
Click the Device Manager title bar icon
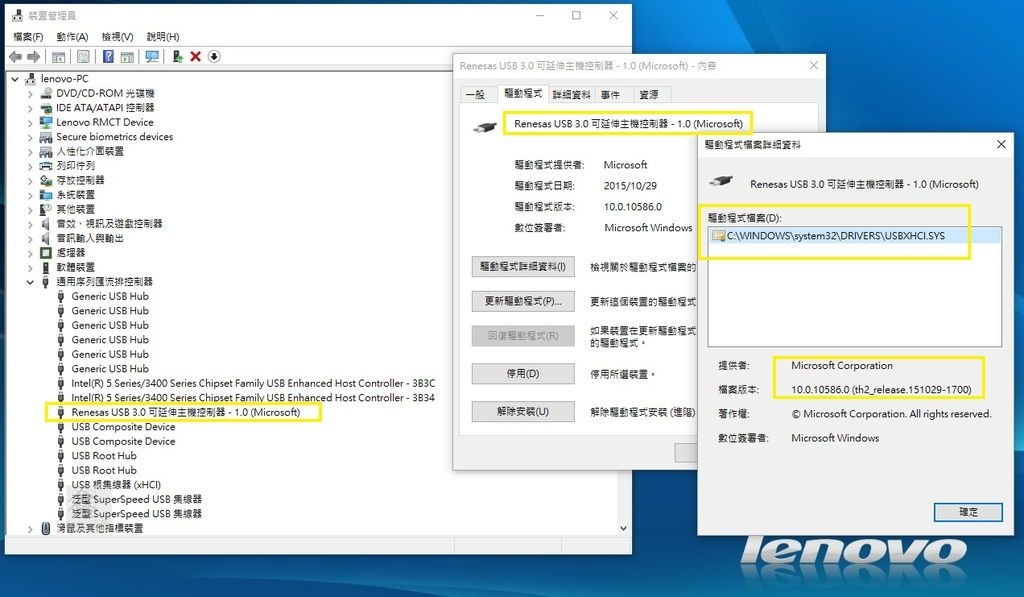18,15
